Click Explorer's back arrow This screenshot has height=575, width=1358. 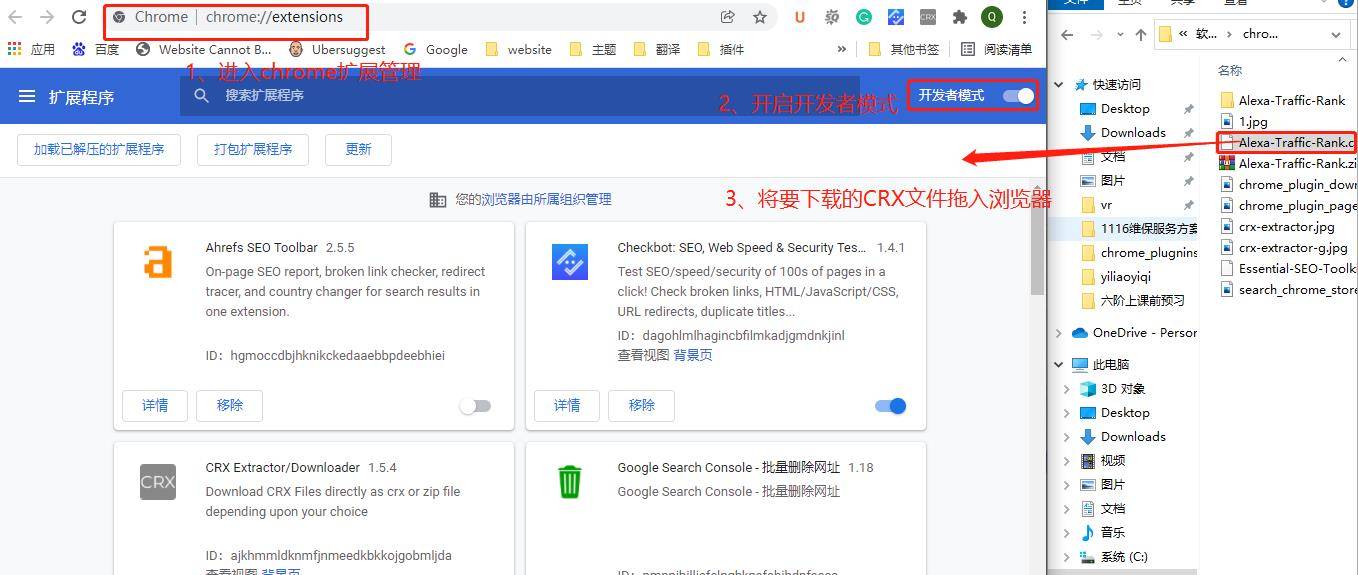pos(1066,34)
